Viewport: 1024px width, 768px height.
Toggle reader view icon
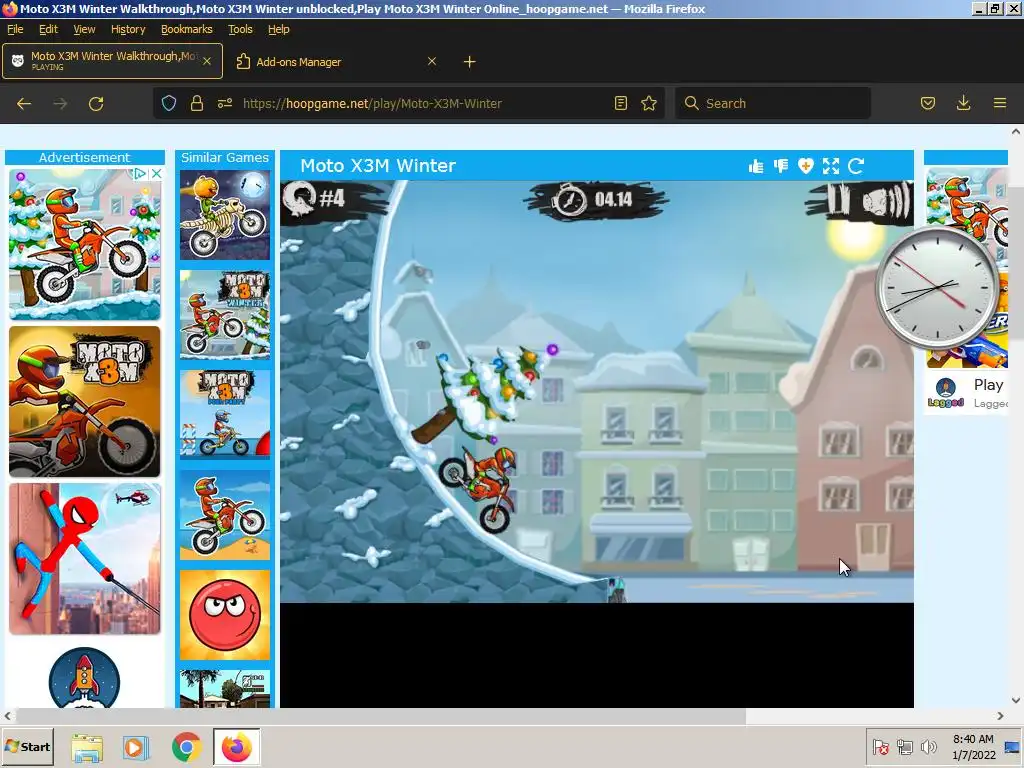621,103
